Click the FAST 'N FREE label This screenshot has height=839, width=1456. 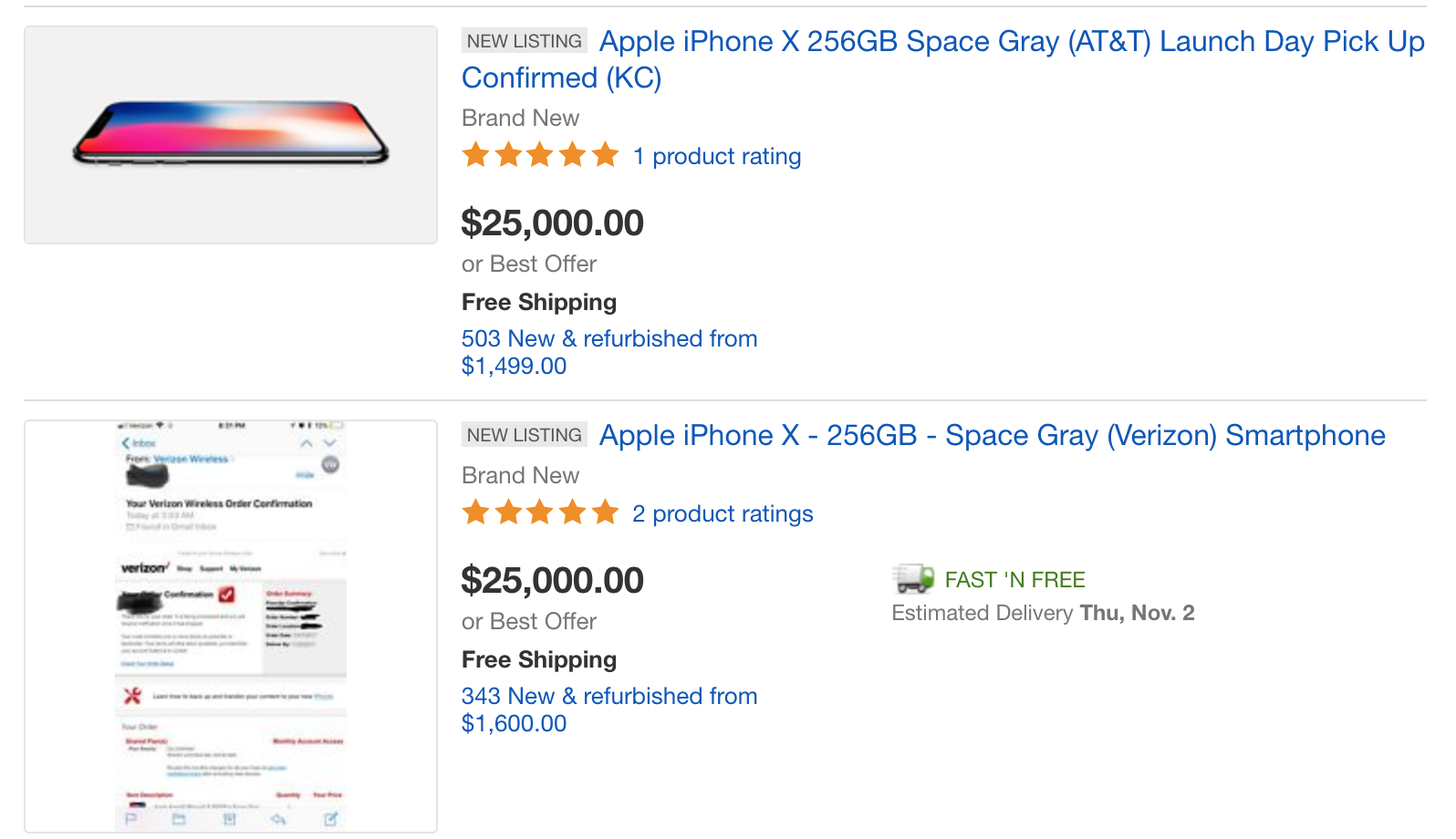(x=1014, y=580)
